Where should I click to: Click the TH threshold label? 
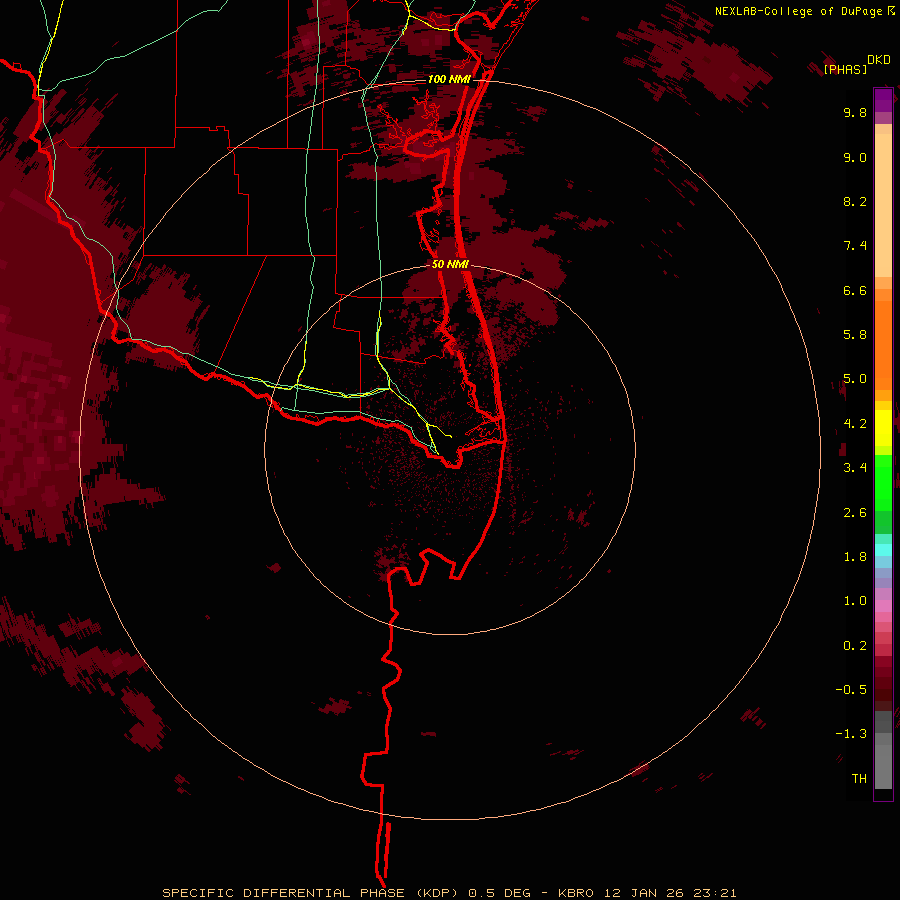859,779
